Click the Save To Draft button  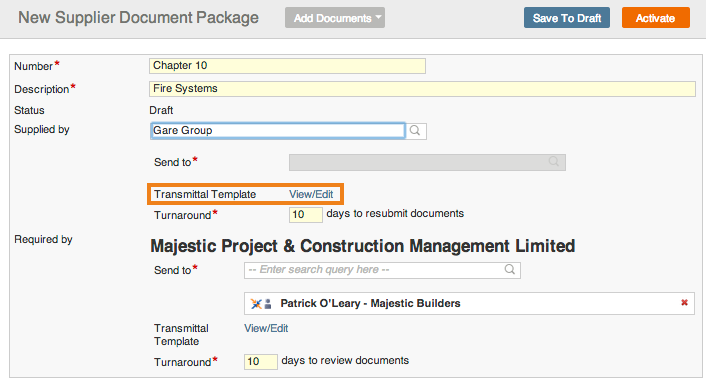566,18
